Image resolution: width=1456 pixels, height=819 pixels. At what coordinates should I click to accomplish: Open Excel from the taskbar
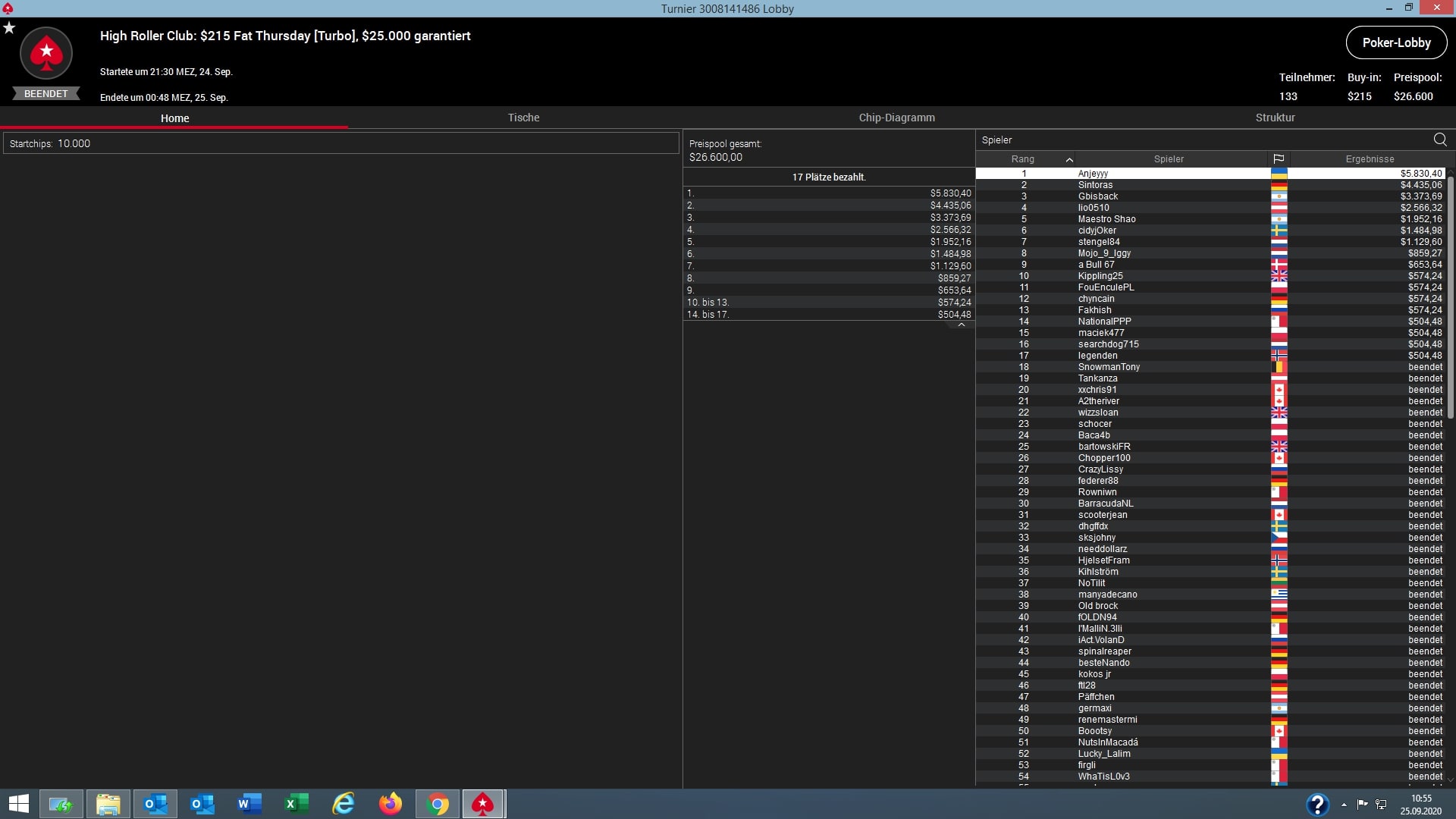(x=297, y=804)
